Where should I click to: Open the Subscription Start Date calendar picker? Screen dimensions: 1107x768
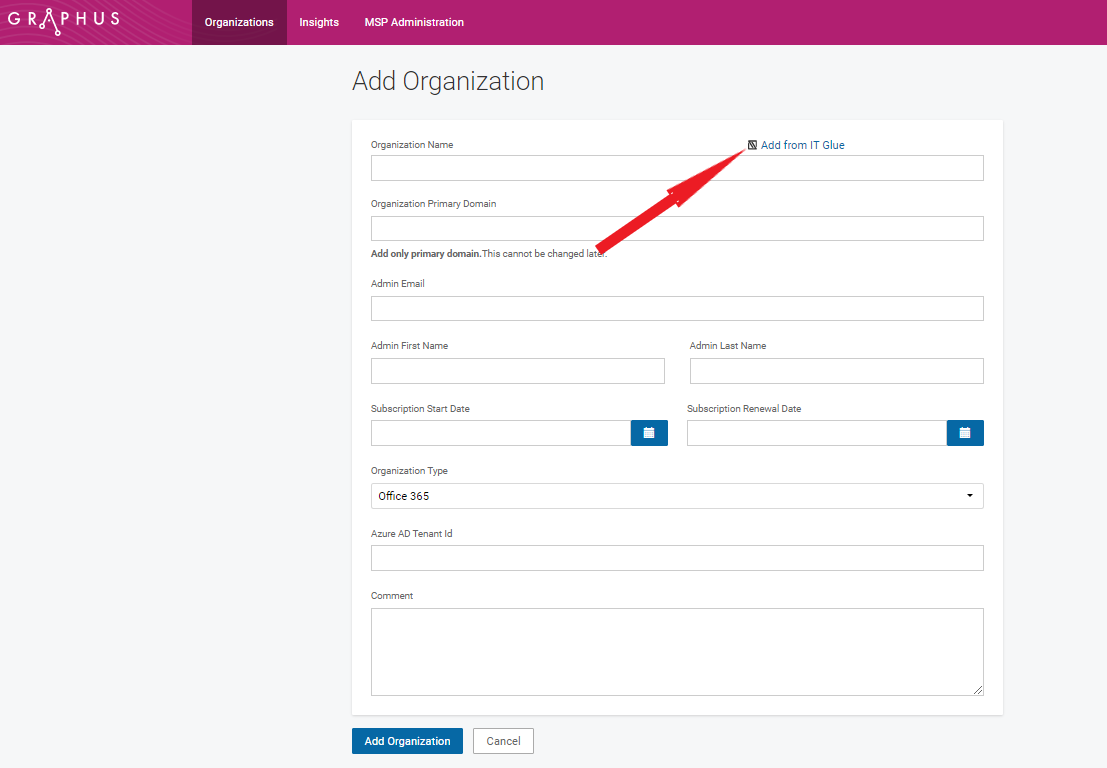649,433
